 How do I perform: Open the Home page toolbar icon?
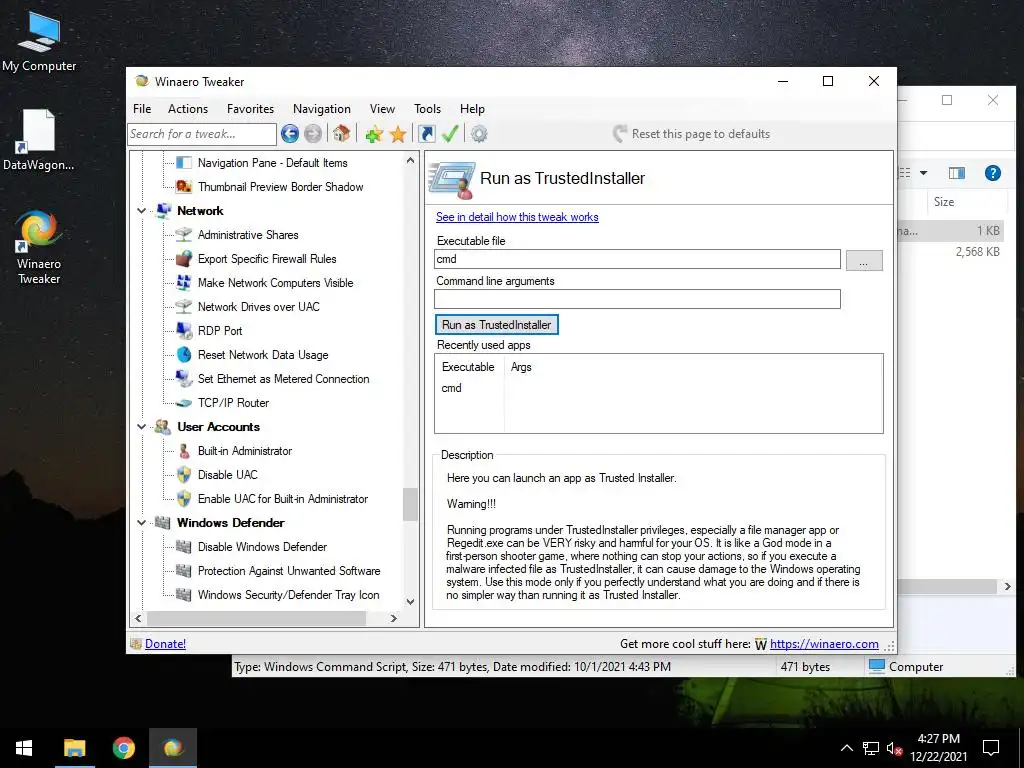pyautogui.click(x=341, y=134)
